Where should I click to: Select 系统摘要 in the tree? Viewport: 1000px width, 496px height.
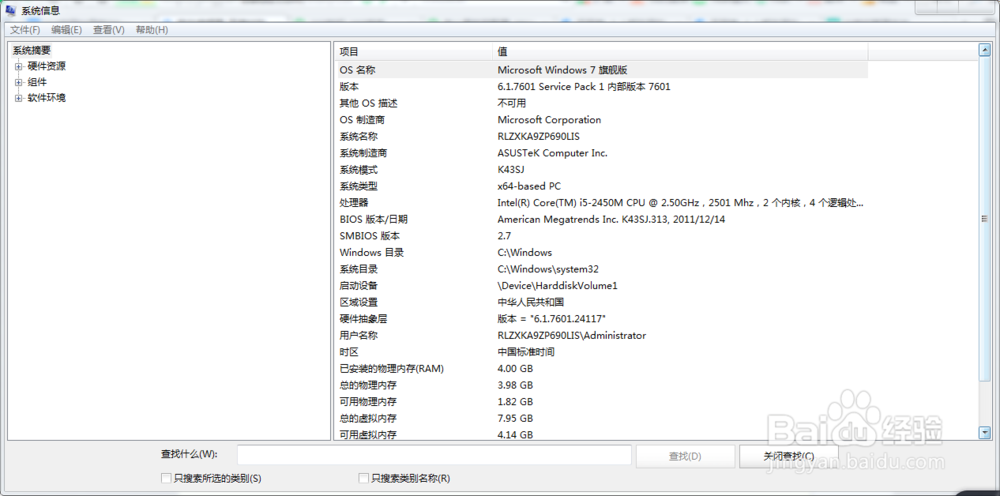pyautogui.click(x=31, y=50)
